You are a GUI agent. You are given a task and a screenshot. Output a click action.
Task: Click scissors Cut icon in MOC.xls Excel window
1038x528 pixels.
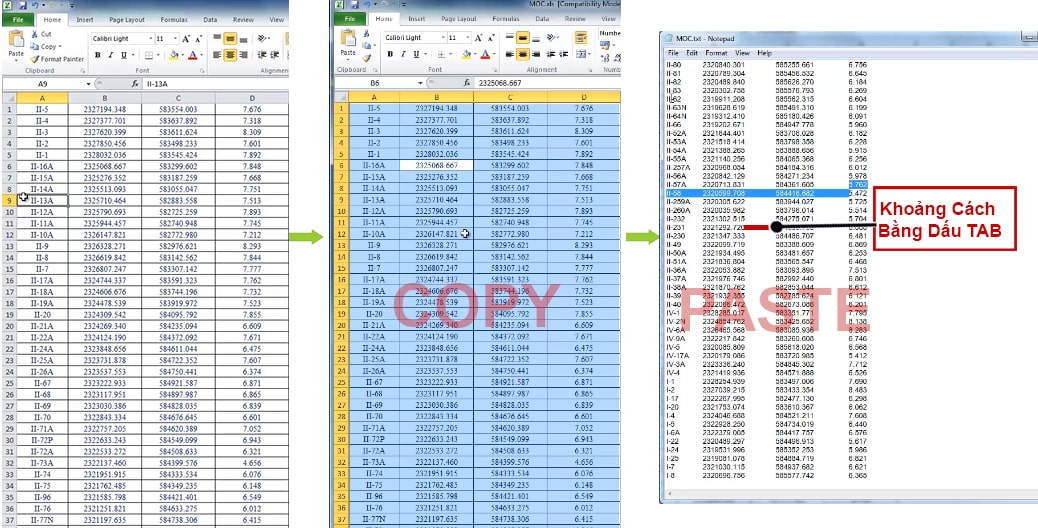[366, 34]
